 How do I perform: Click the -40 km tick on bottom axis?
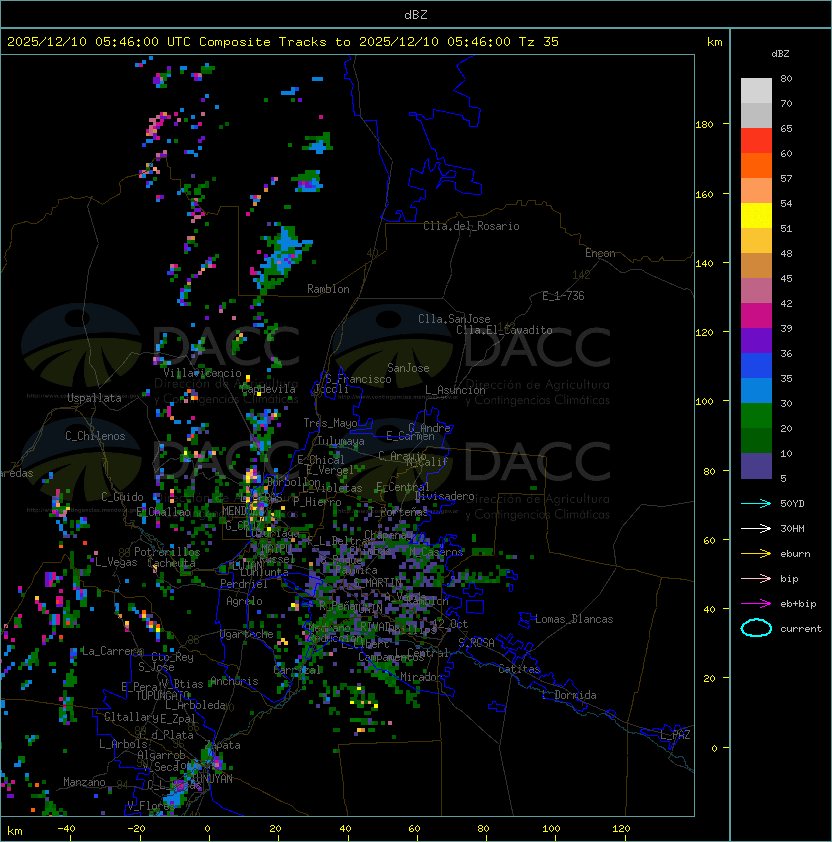[x=67, y=829]
